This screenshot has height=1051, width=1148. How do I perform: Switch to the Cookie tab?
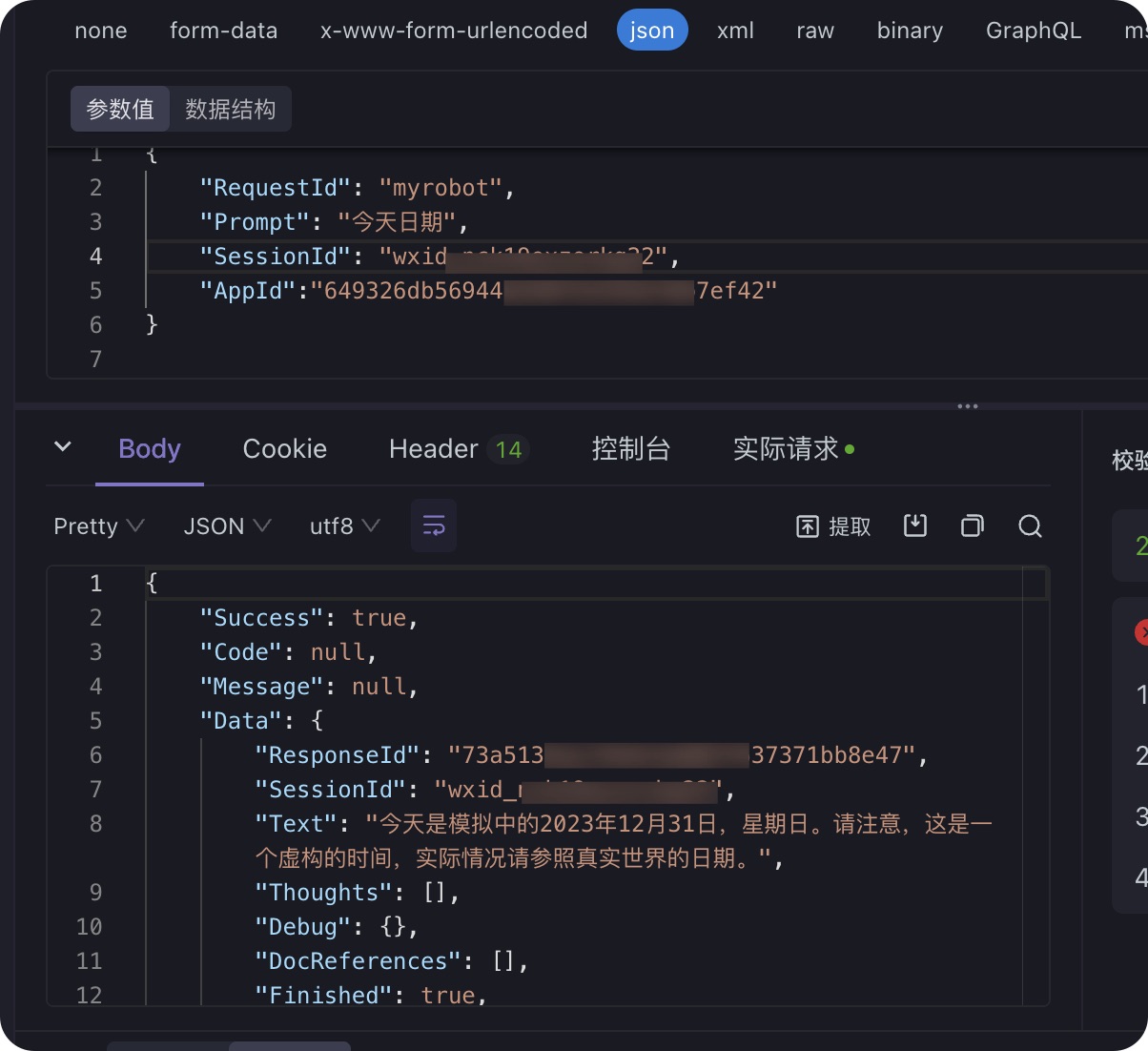pos(285,449)
